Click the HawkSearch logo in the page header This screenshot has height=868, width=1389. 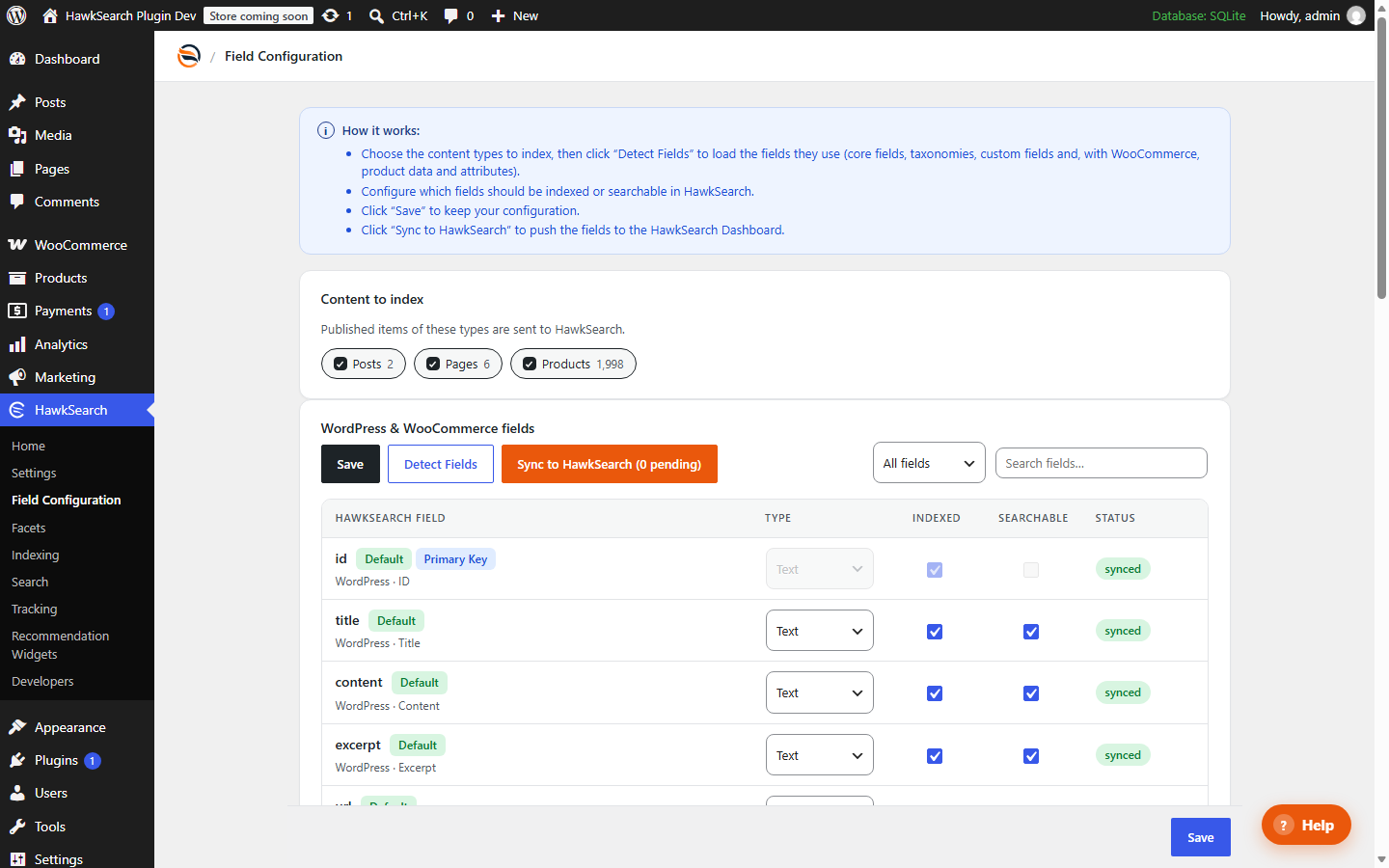(x=189, y=56)
